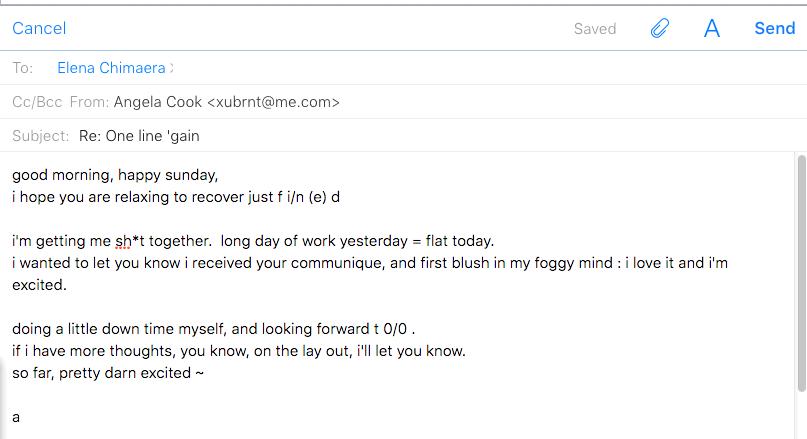The height and width of the screenshot is (439, 807).
Task: Click the subject text Re: One line 'gain
Action: pos(139,136)
